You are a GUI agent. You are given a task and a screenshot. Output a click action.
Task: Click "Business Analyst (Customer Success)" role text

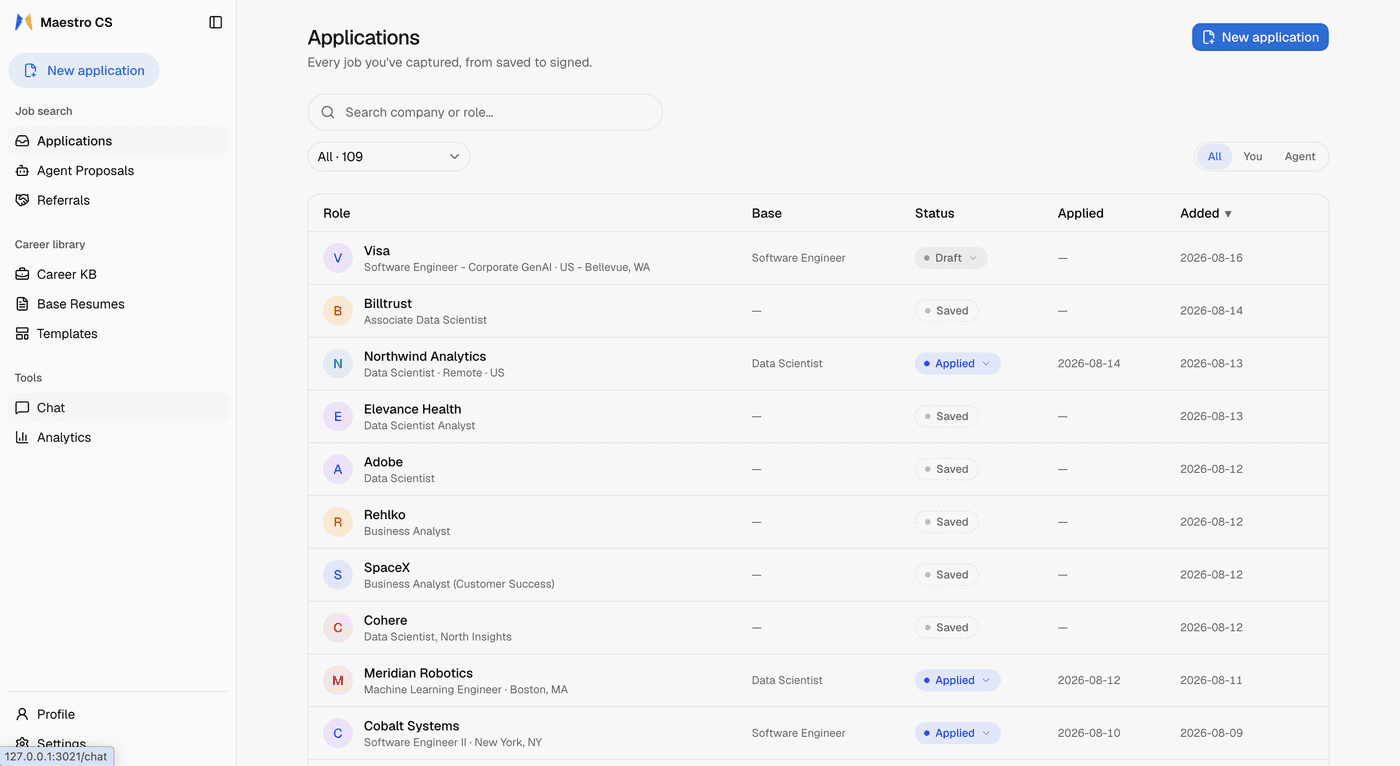tap(459, 584)
